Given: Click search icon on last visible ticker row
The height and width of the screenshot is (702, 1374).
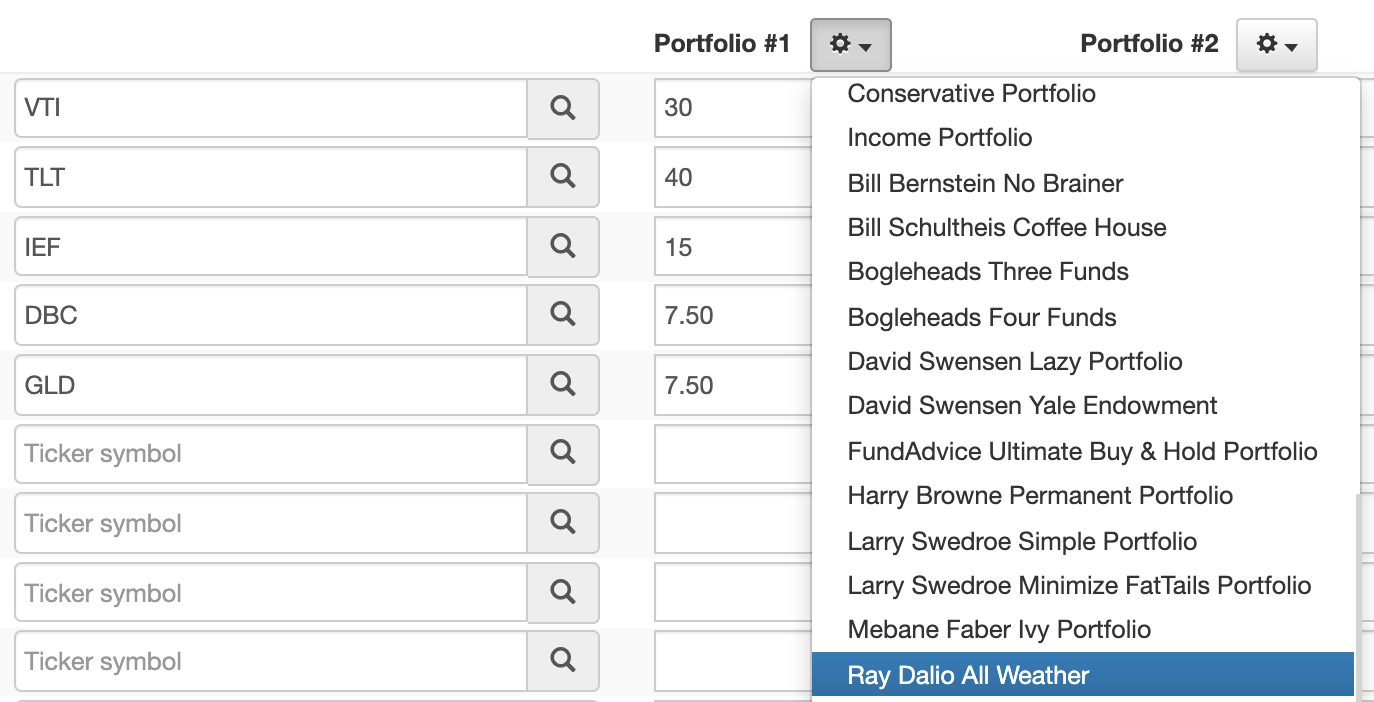Looking at the screenshot, I should click(x=563, y=661).
